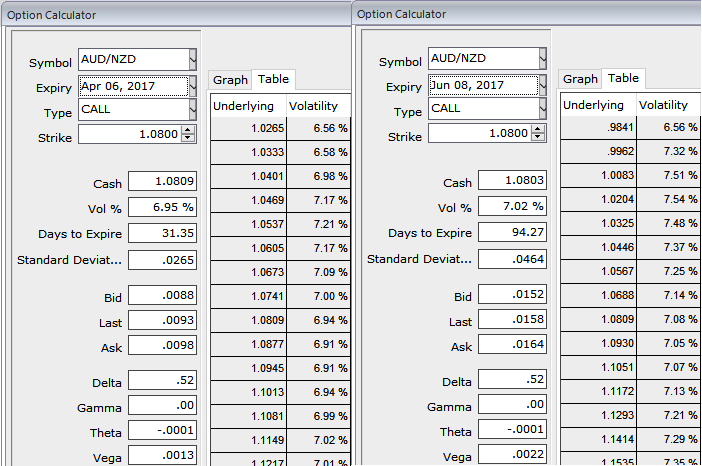Select row with underlying 1.0401

(x=280, y=176)
